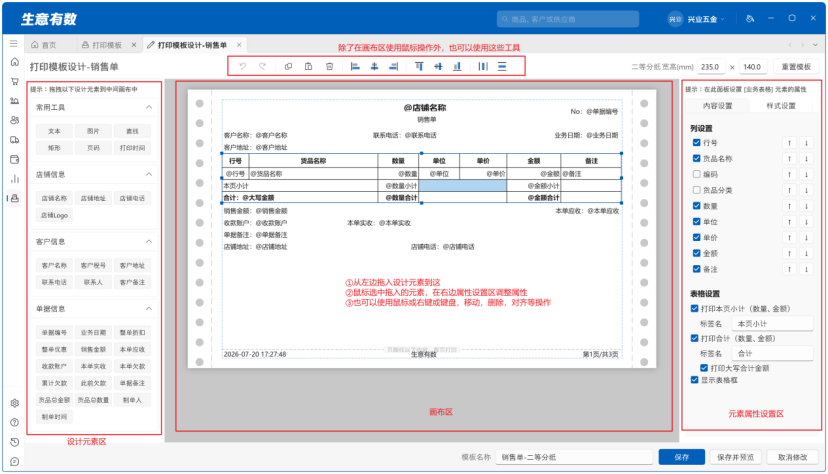Click the redo icon in design toolbar
This screenshot has height=474, width=828.
tap(263, 67)
